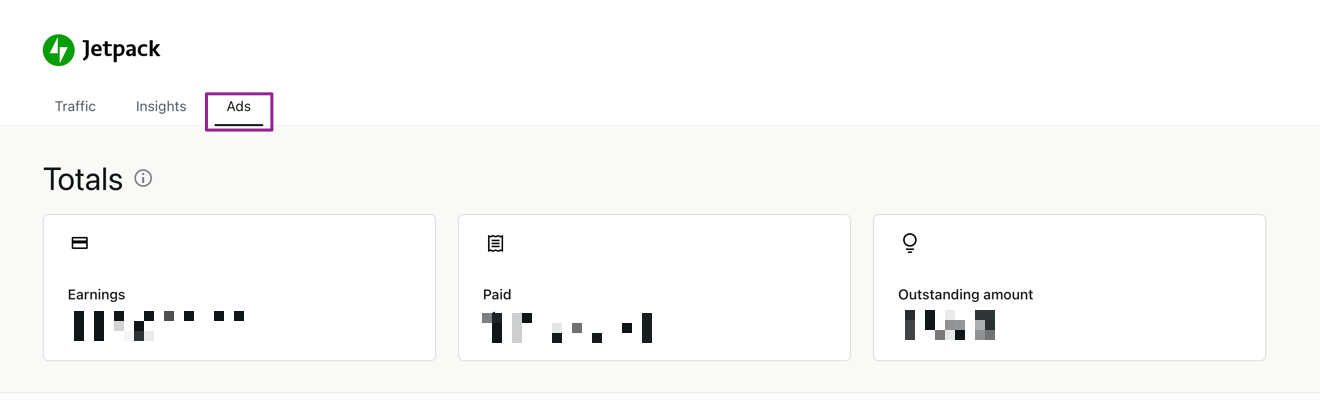Viewport: 1320px width, 400px height.
Task: Open the Insights tab
Action: [x=161, y=106]
